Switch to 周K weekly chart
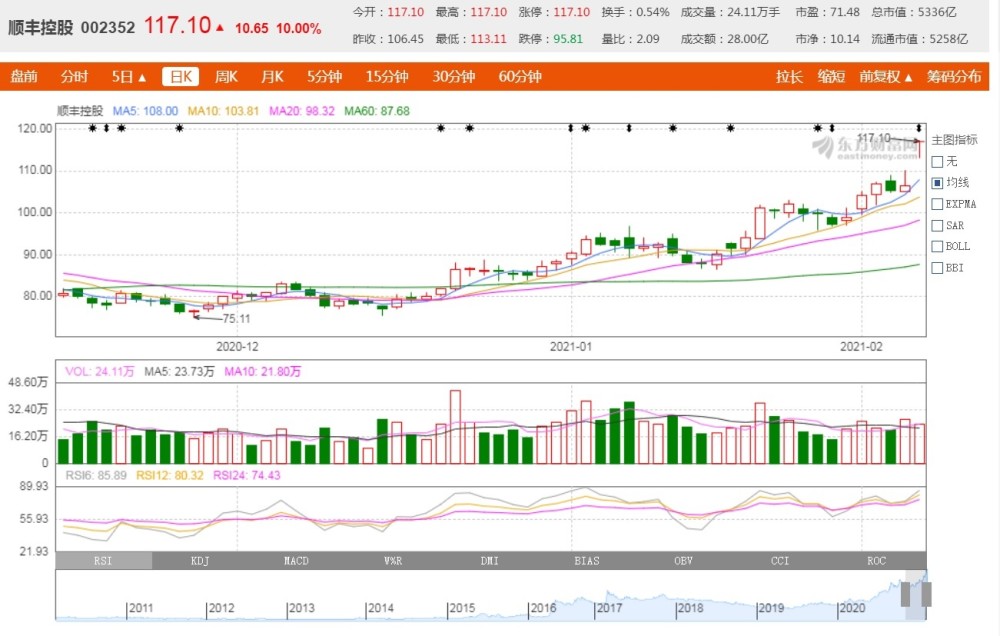 pos(226,77)
